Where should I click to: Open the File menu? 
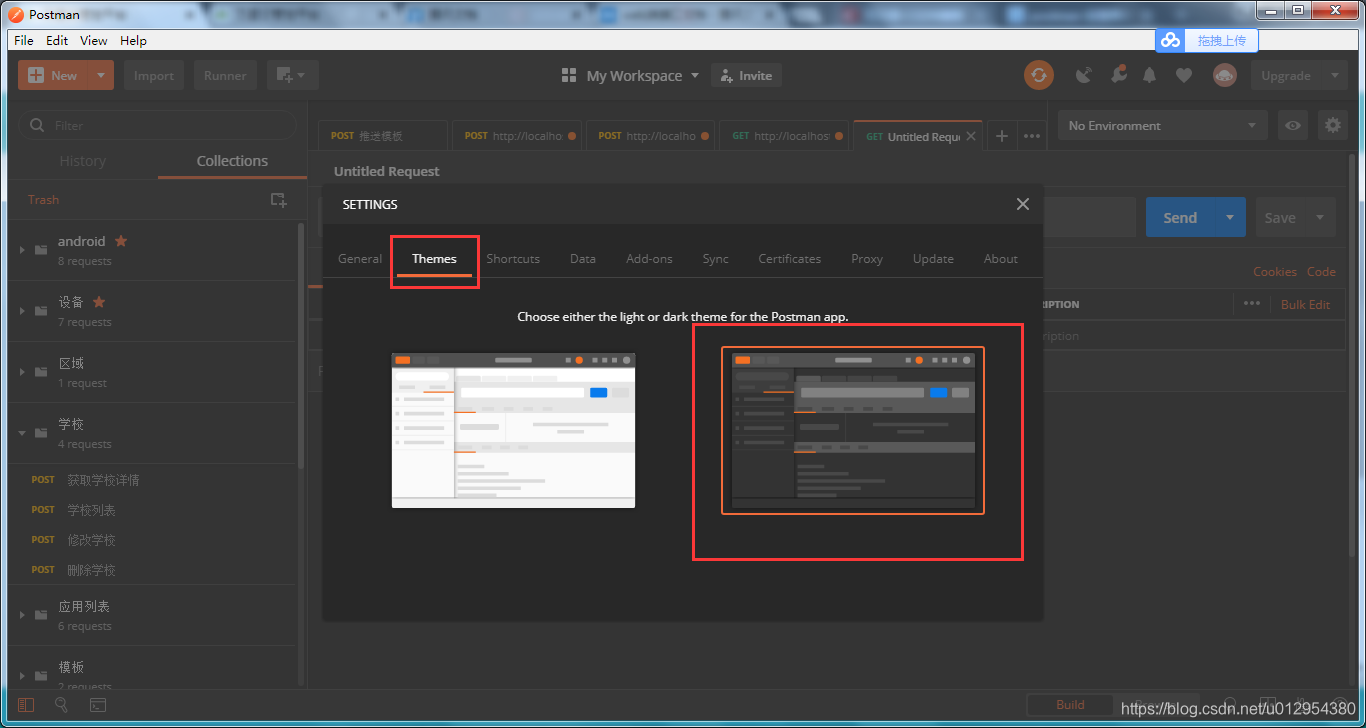24,40
